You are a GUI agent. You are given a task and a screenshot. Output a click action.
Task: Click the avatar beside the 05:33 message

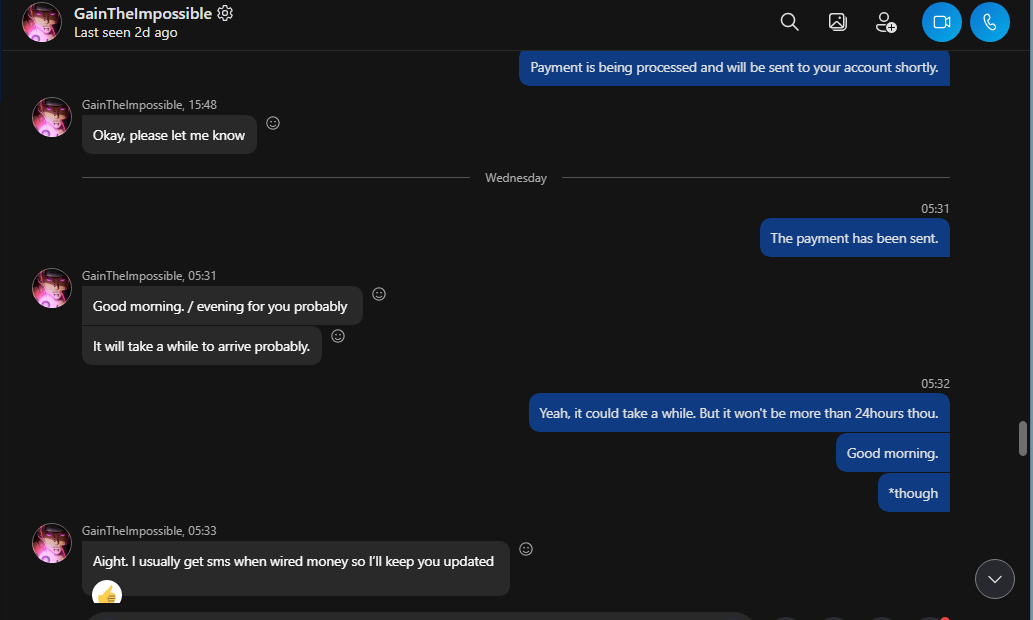[x=52, y=543]
